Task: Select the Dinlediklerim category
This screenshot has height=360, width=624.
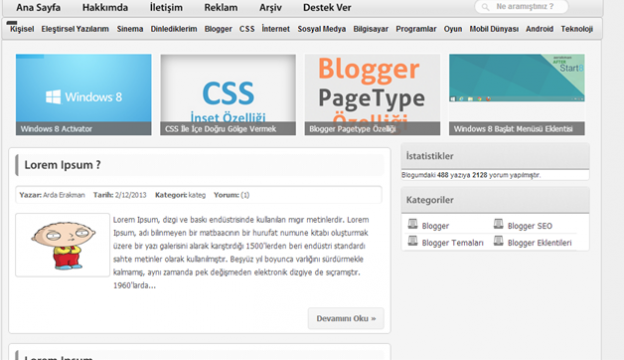Action: coord(174,29)
